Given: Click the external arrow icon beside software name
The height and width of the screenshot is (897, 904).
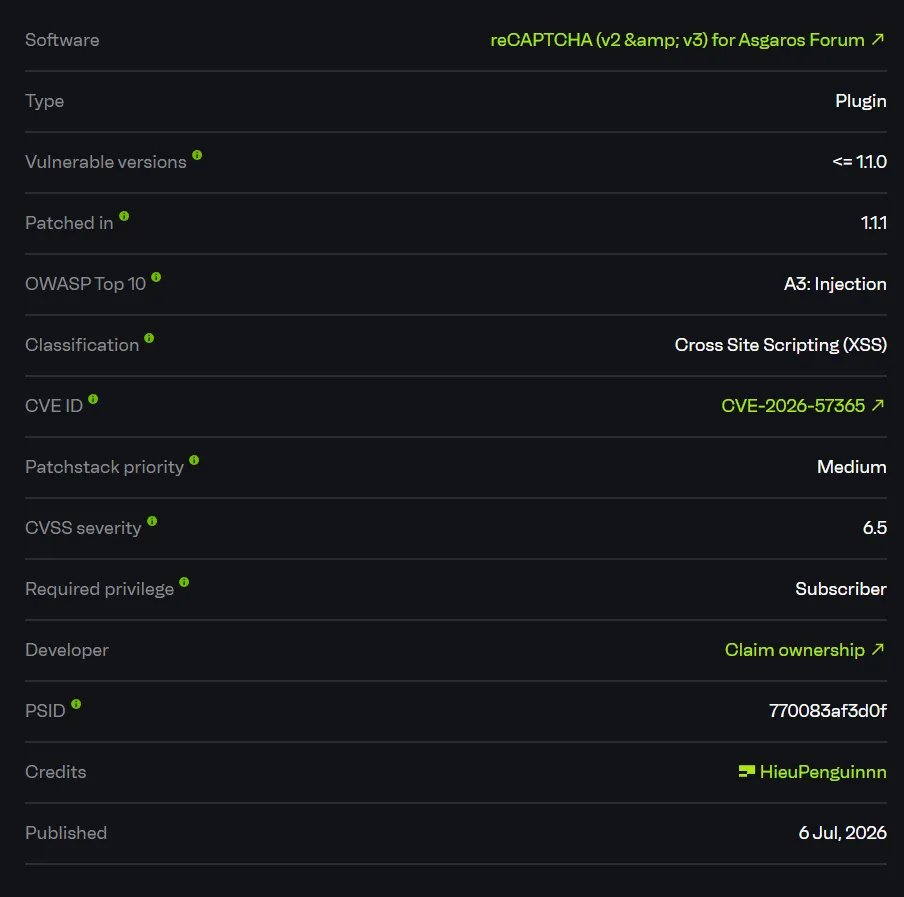Looking at the screenshot, I should pos(877,39).
